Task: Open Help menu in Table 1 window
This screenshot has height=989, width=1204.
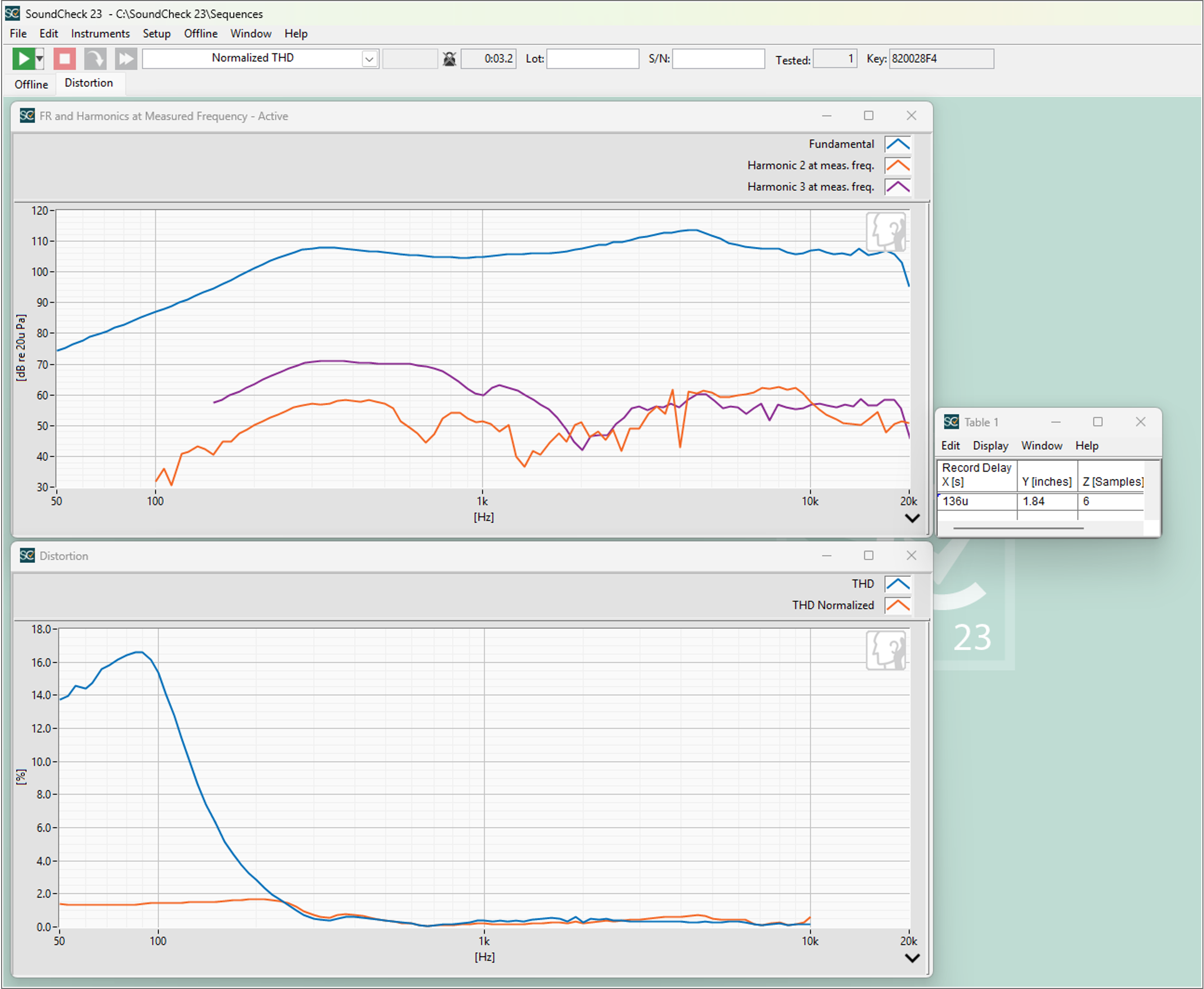Action: [1087, 446]
